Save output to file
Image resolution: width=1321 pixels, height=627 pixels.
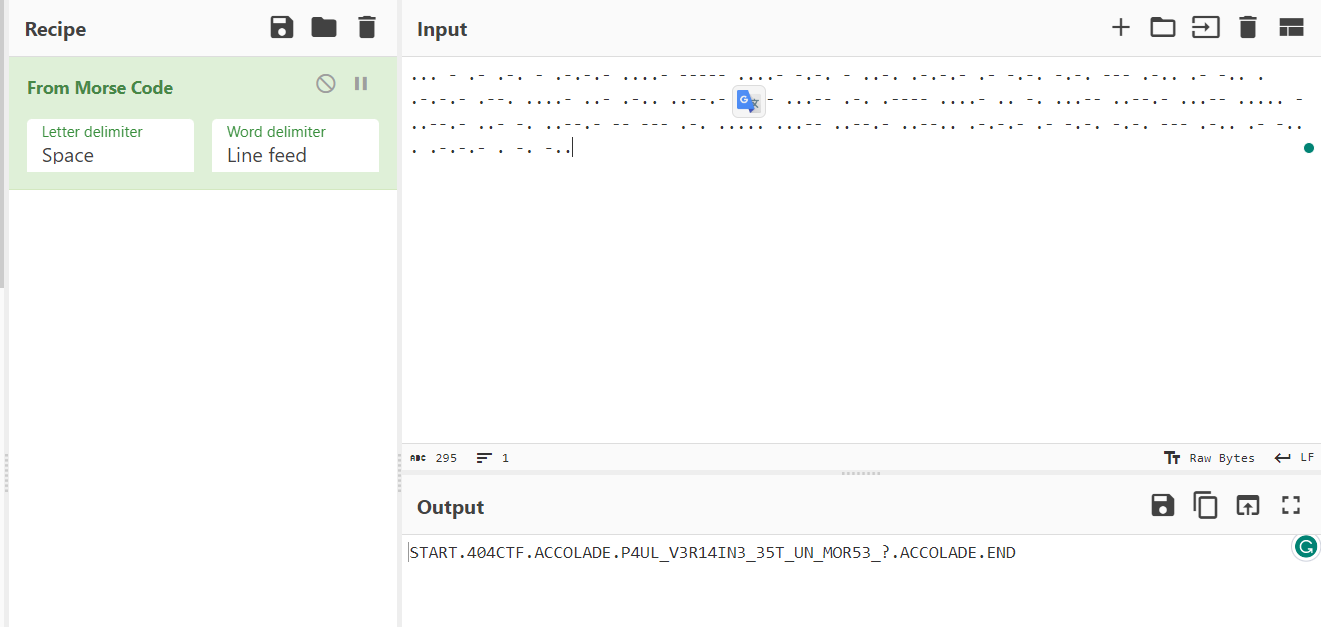point(1162,506)
